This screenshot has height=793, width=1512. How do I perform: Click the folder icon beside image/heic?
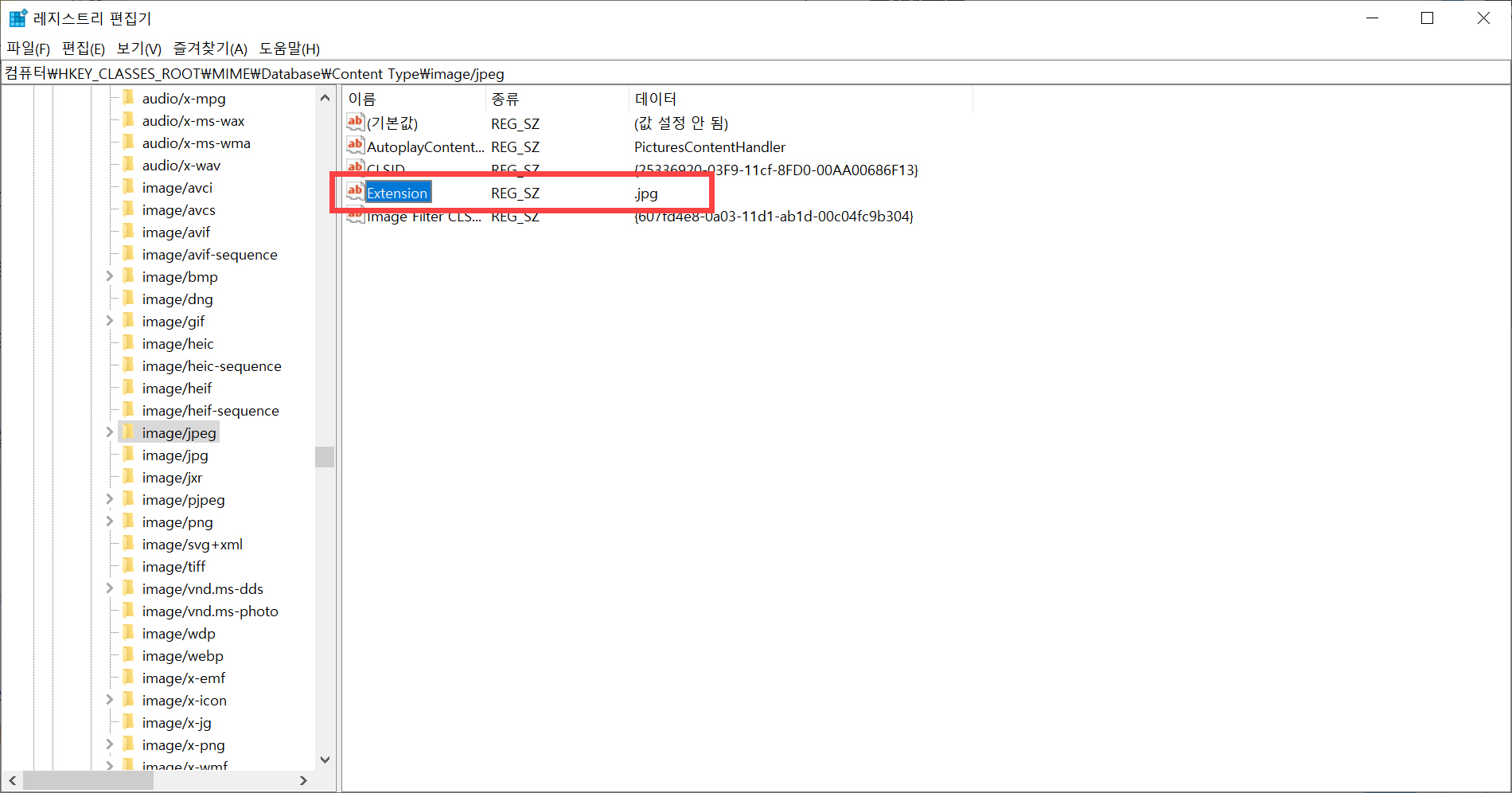[x=128, y=343]
